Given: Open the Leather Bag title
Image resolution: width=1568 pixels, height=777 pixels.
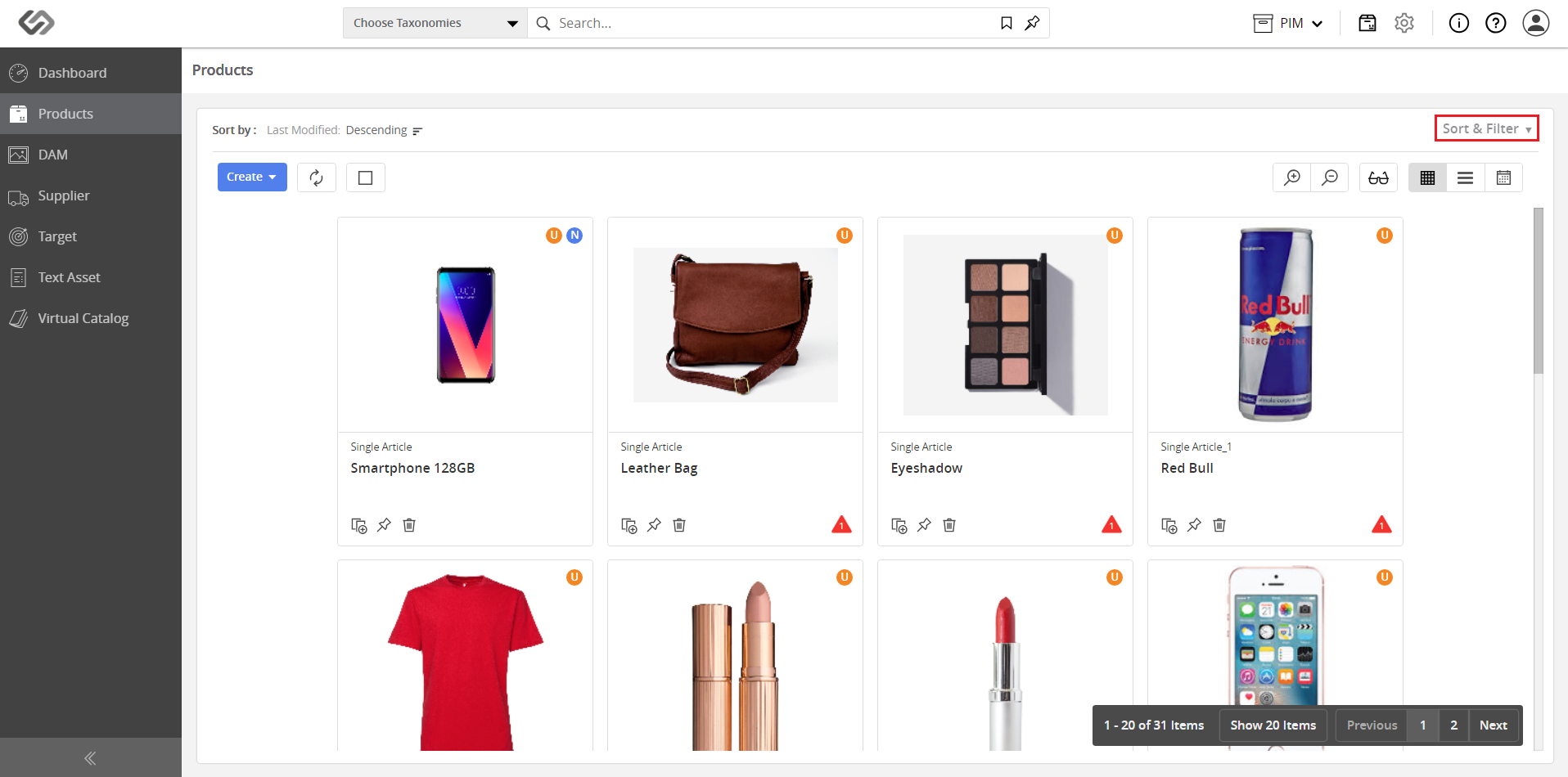Looking at the screenshot, I should tap(659, 469).
